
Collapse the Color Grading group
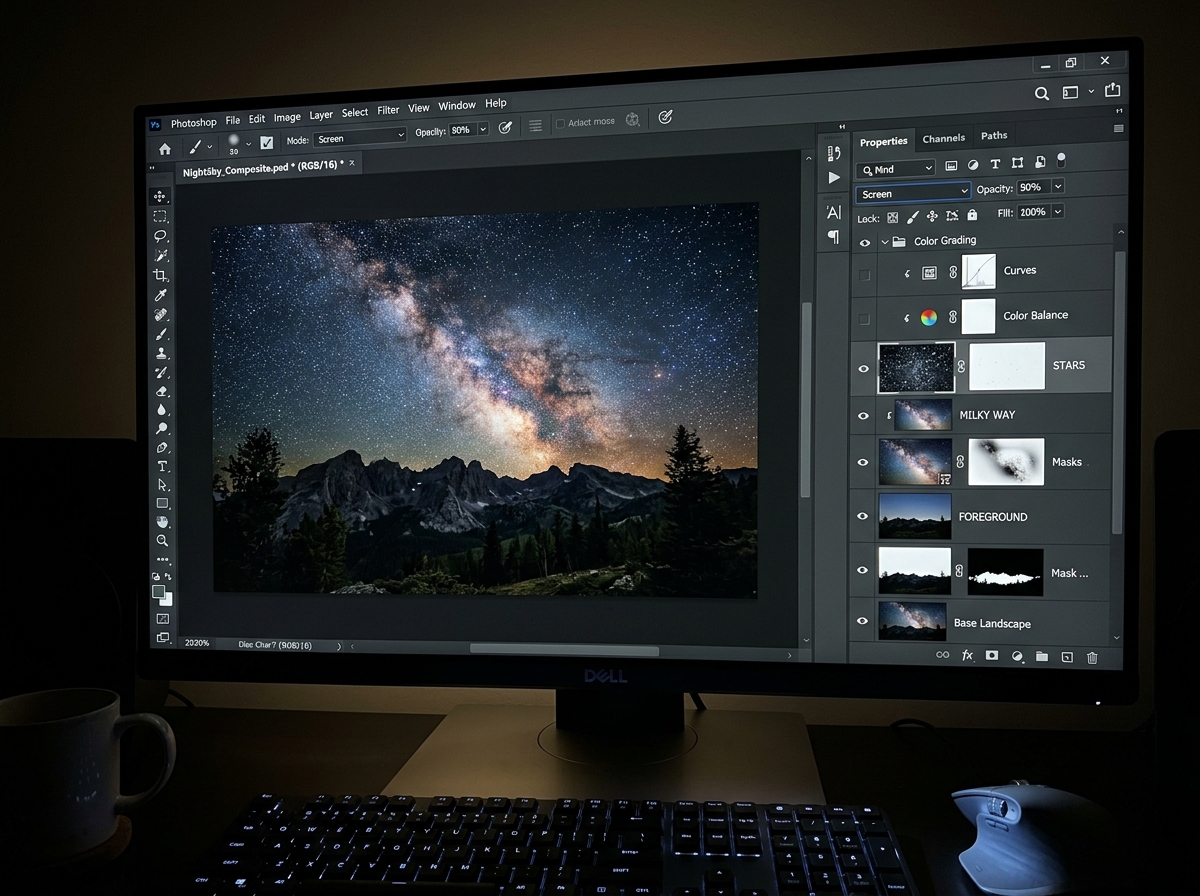[885, 240]
